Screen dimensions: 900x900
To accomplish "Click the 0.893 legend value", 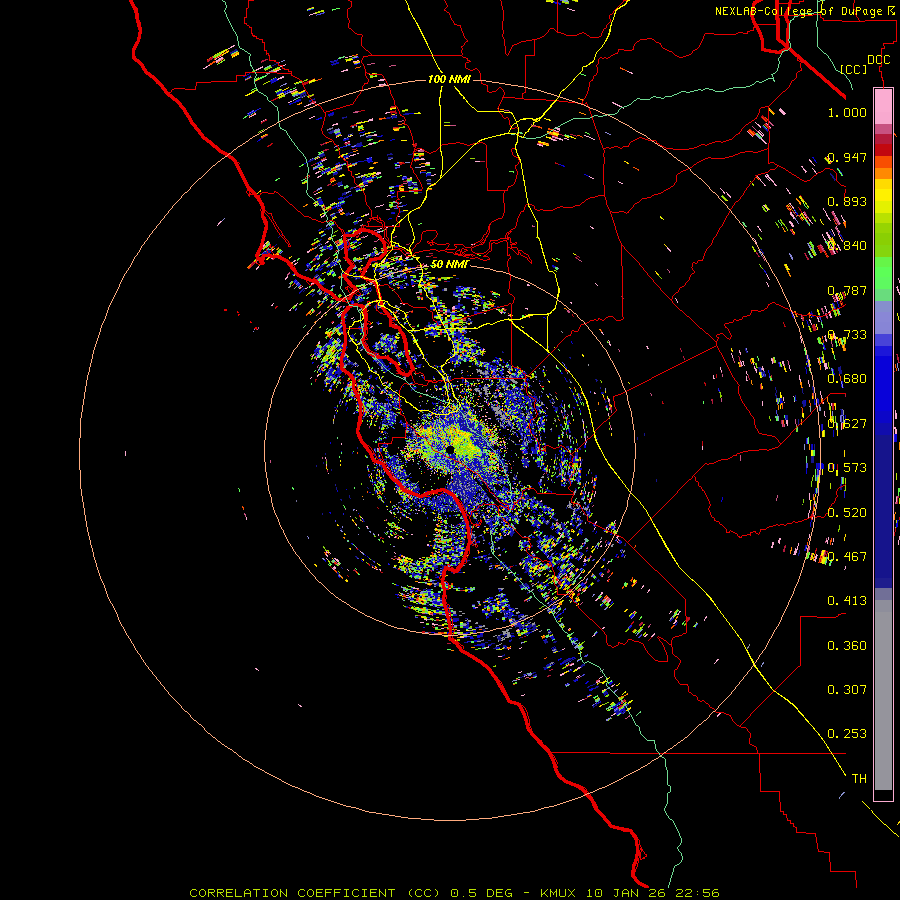I will tap(847, 201).
